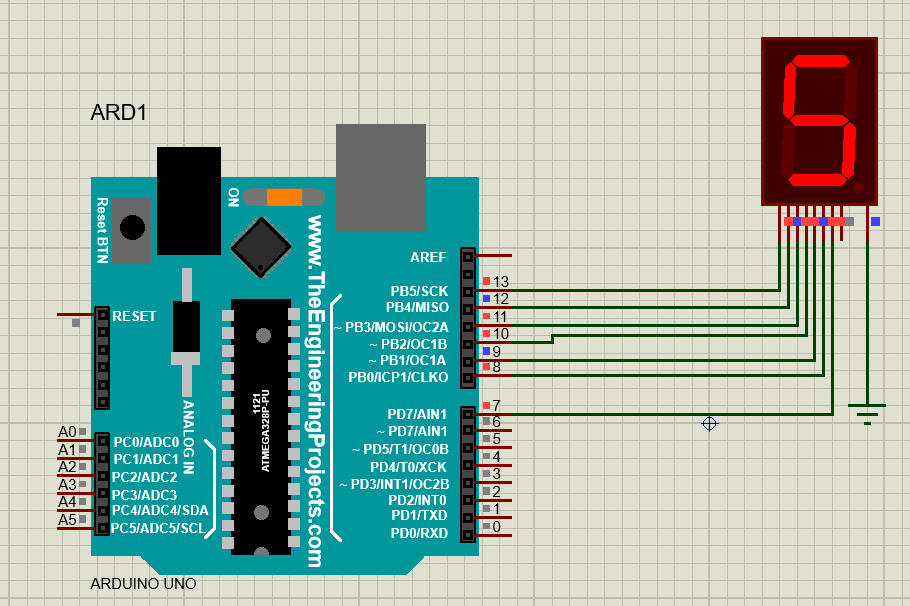Click the A3 analog pin label
Screen dimensions: 910x606
tap(67, 485)
